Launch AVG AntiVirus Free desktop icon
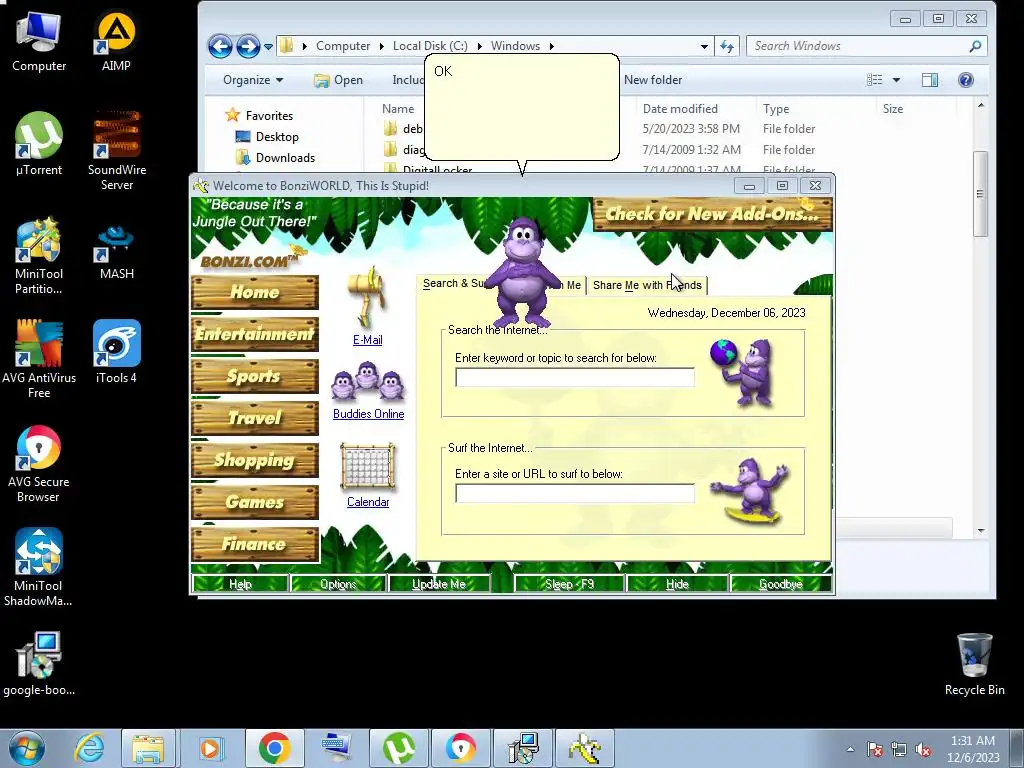1024x768 pixels. [39, 359]
